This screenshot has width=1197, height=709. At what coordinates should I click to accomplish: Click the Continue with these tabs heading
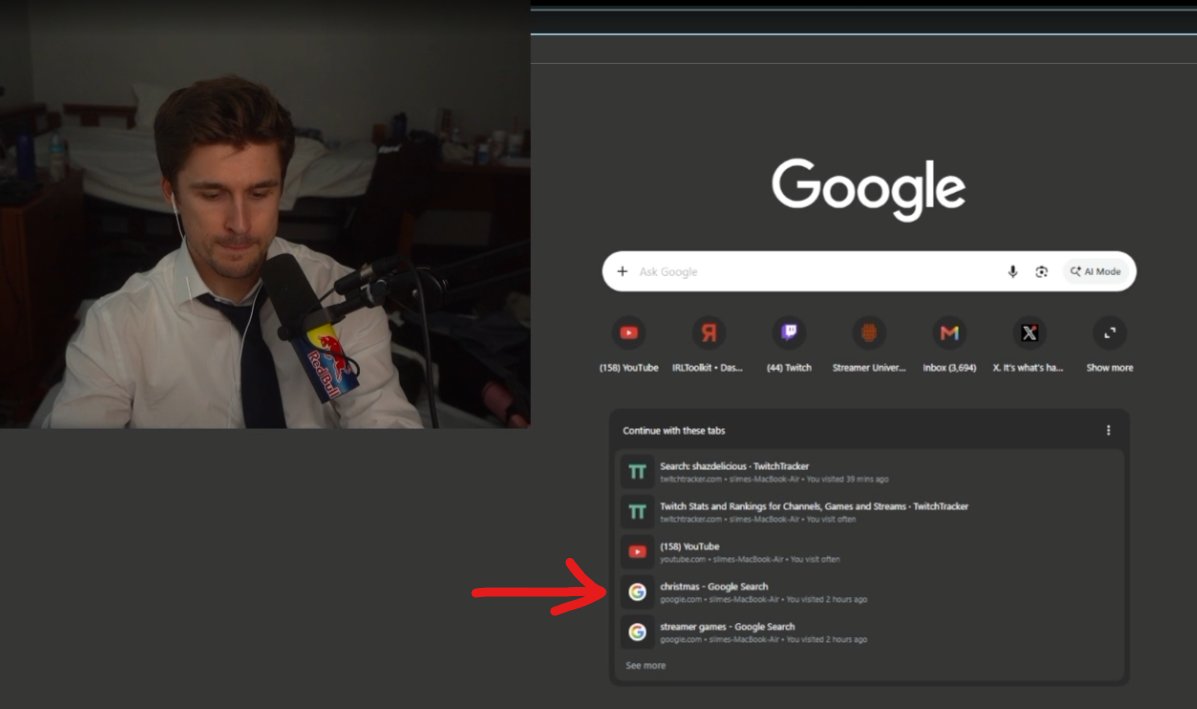(x=673, y=430)
